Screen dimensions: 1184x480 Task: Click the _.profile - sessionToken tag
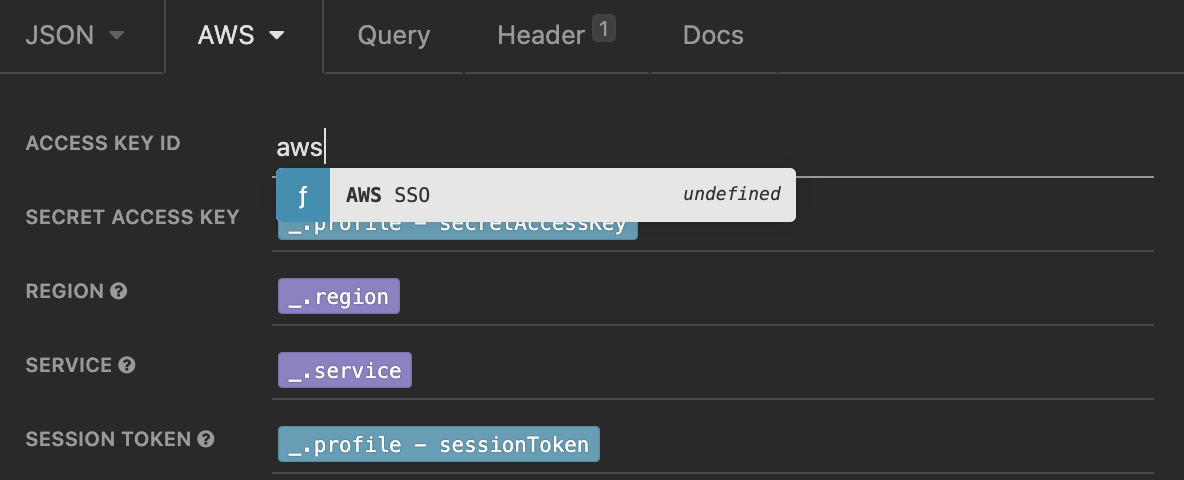point(438,445)
